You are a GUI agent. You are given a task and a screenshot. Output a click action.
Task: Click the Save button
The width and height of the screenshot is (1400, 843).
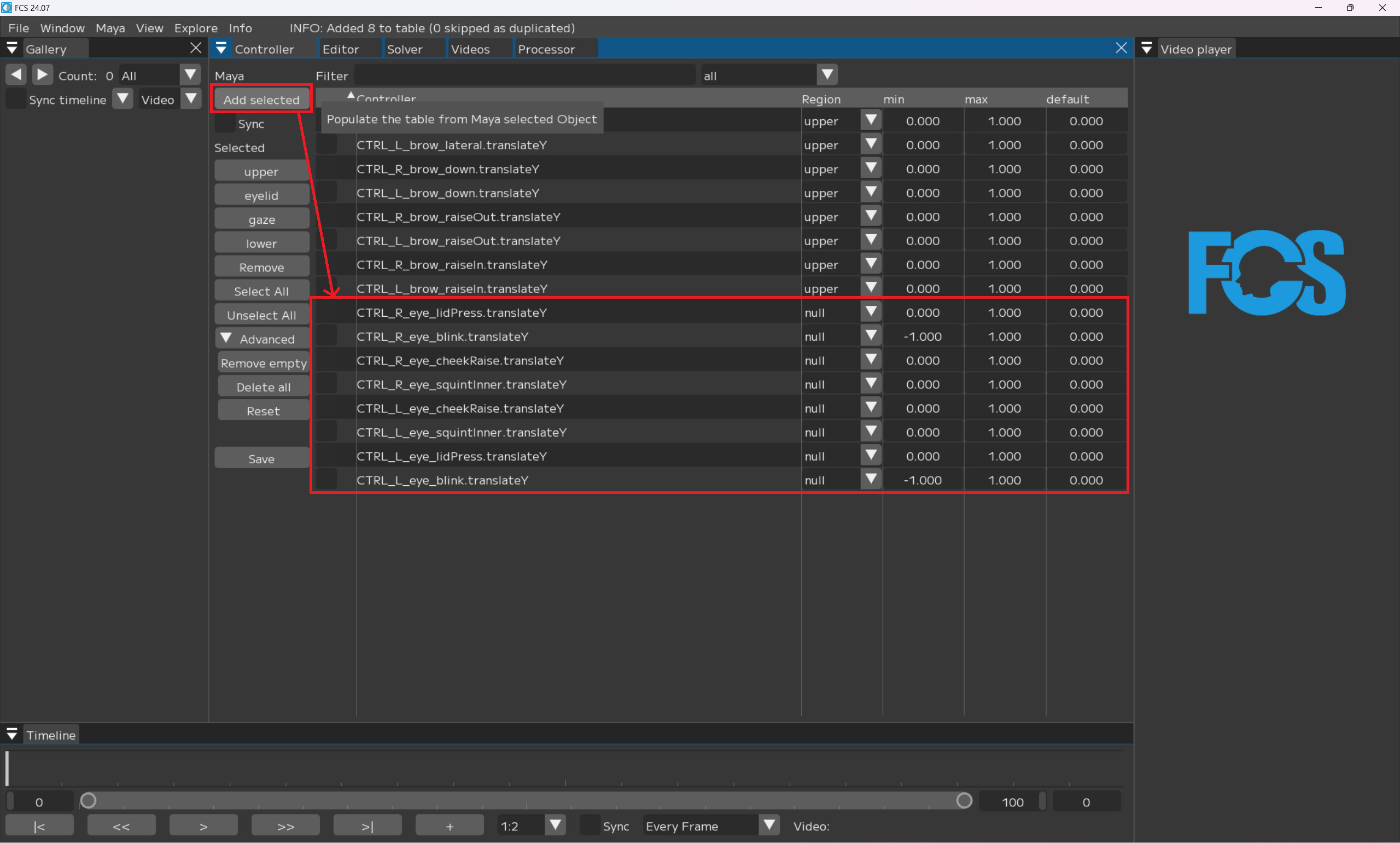[x=261, y=458]
